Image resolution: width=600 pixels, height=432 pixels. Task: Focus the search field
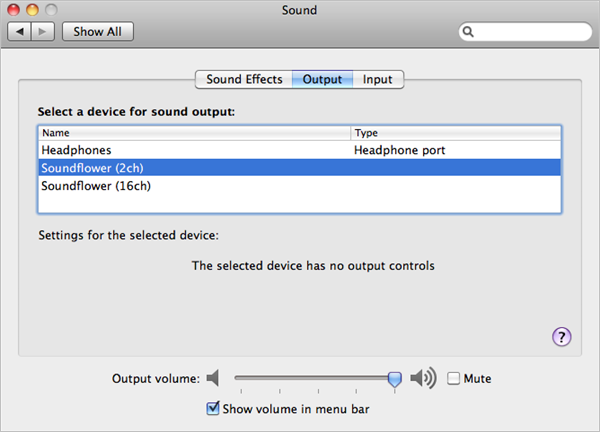[530, 32]
